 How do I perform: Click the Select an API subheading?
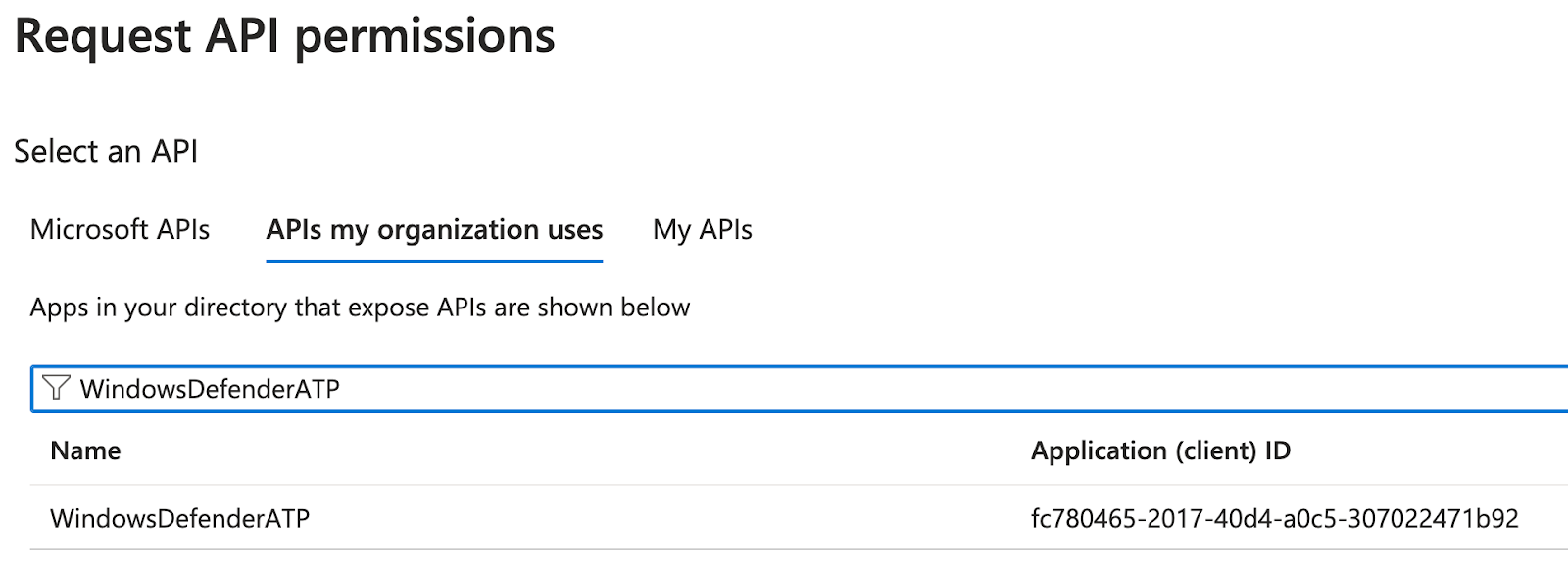point(106,152)
